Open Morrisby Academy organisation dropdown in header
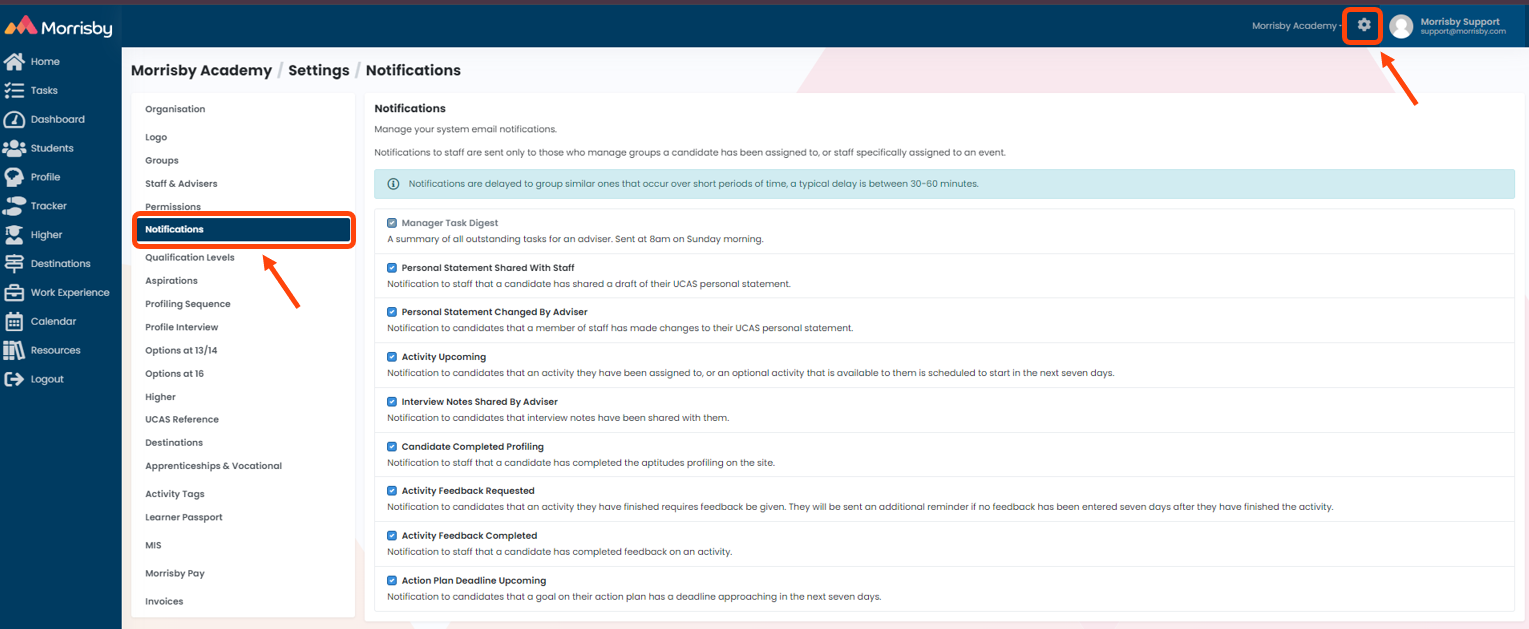 click(x=1296, y=26)
